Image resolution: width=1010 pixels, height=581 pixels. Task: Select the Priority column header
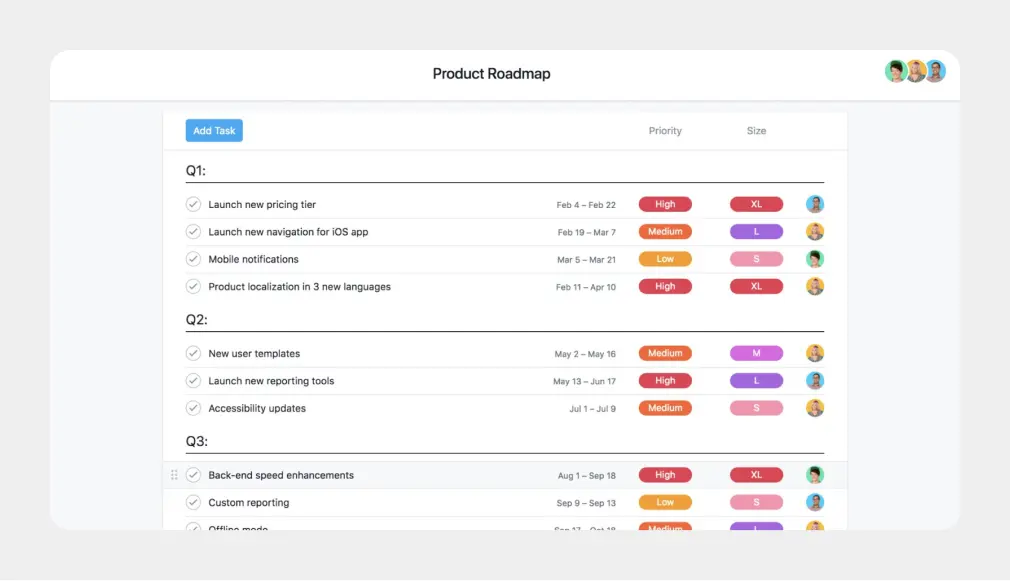(x=665, y=131)
